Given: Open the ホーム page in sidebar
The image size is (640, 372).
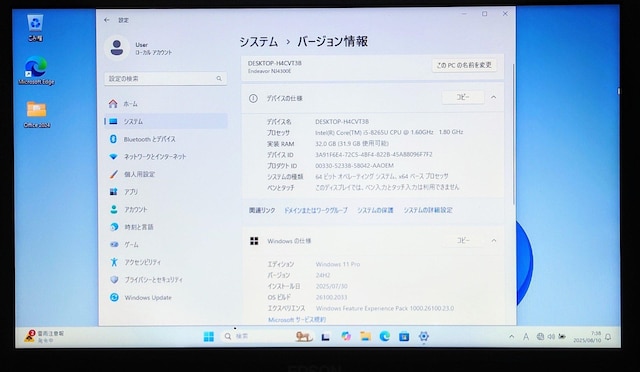Looking at the screenshot, I should coord(165,104).
